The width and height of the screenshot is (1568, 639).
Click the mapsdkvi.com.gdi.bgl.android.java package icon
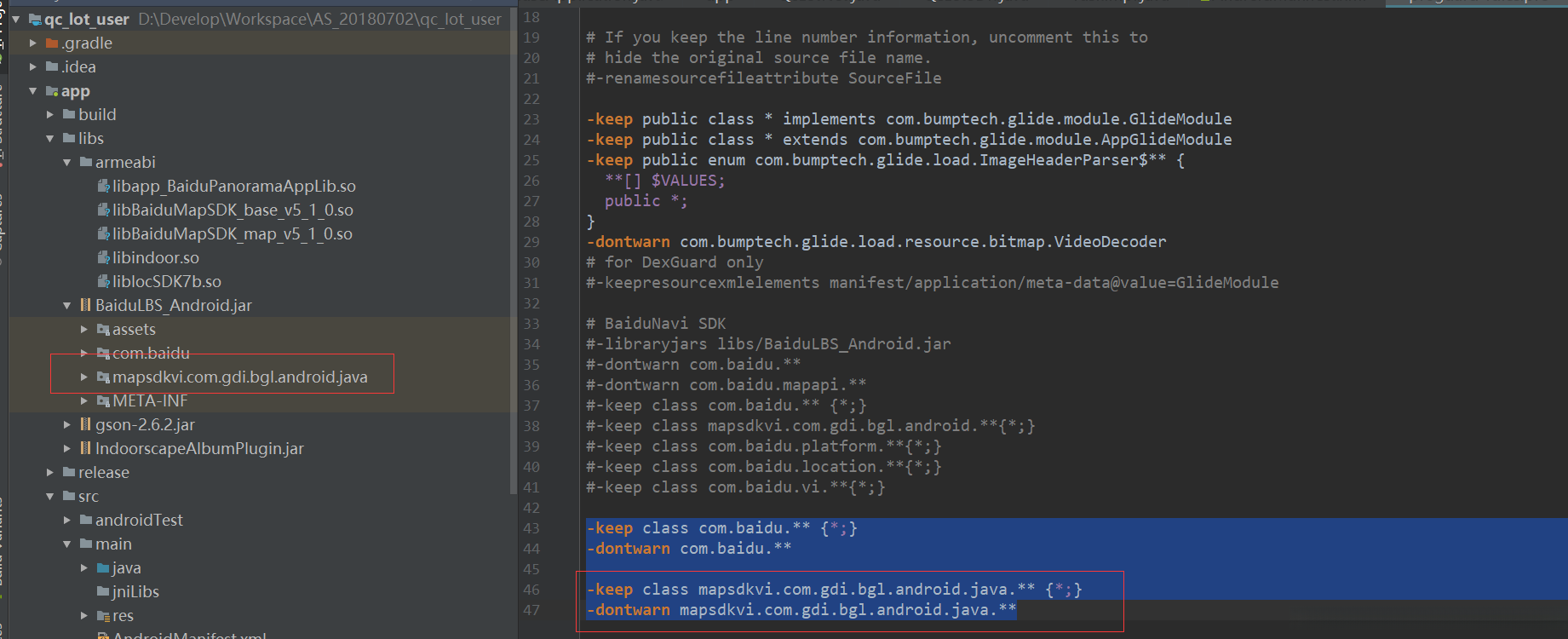[103, 377]
